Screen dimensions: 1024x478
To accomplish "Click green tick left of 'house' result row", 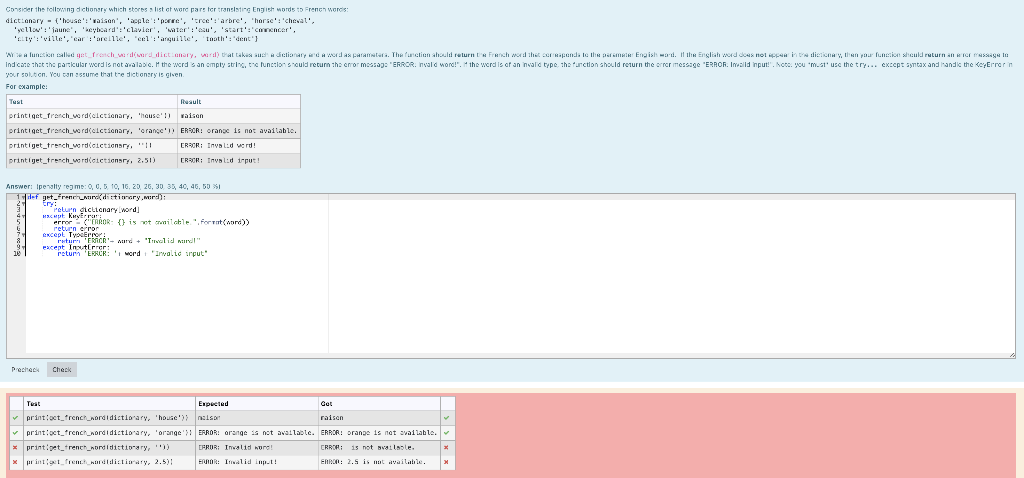I will 15,417.
